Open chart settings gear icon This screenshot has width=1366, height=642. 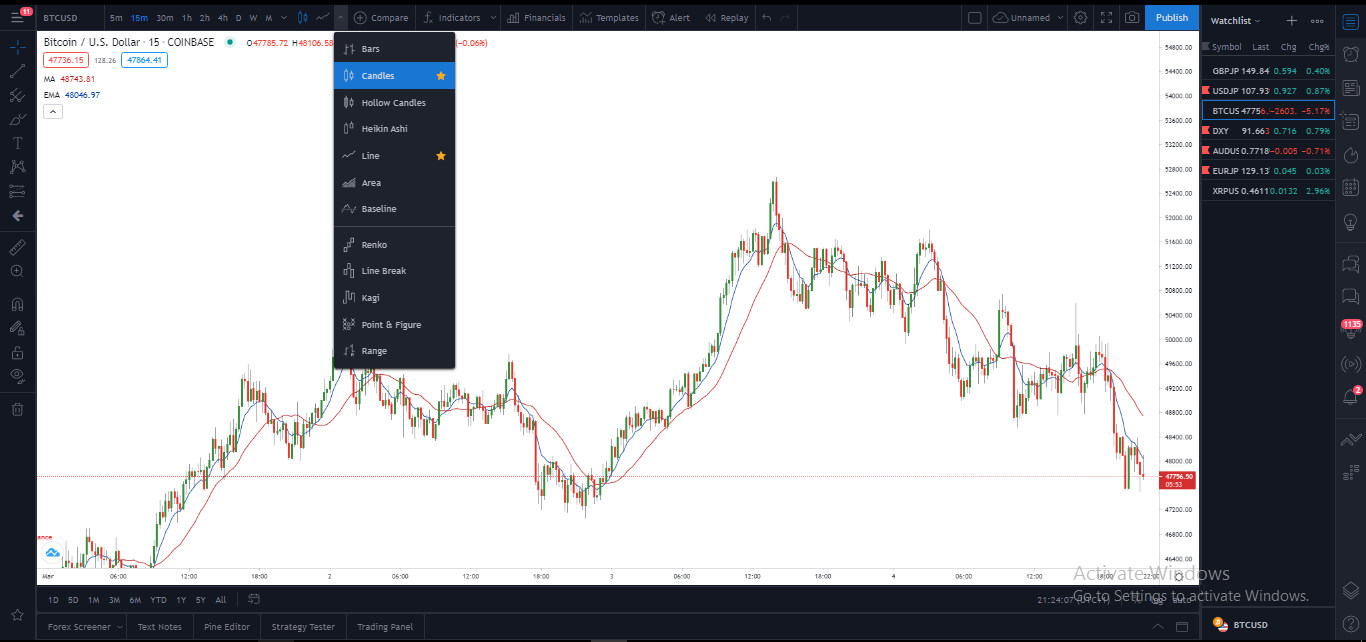(1080, 17)
